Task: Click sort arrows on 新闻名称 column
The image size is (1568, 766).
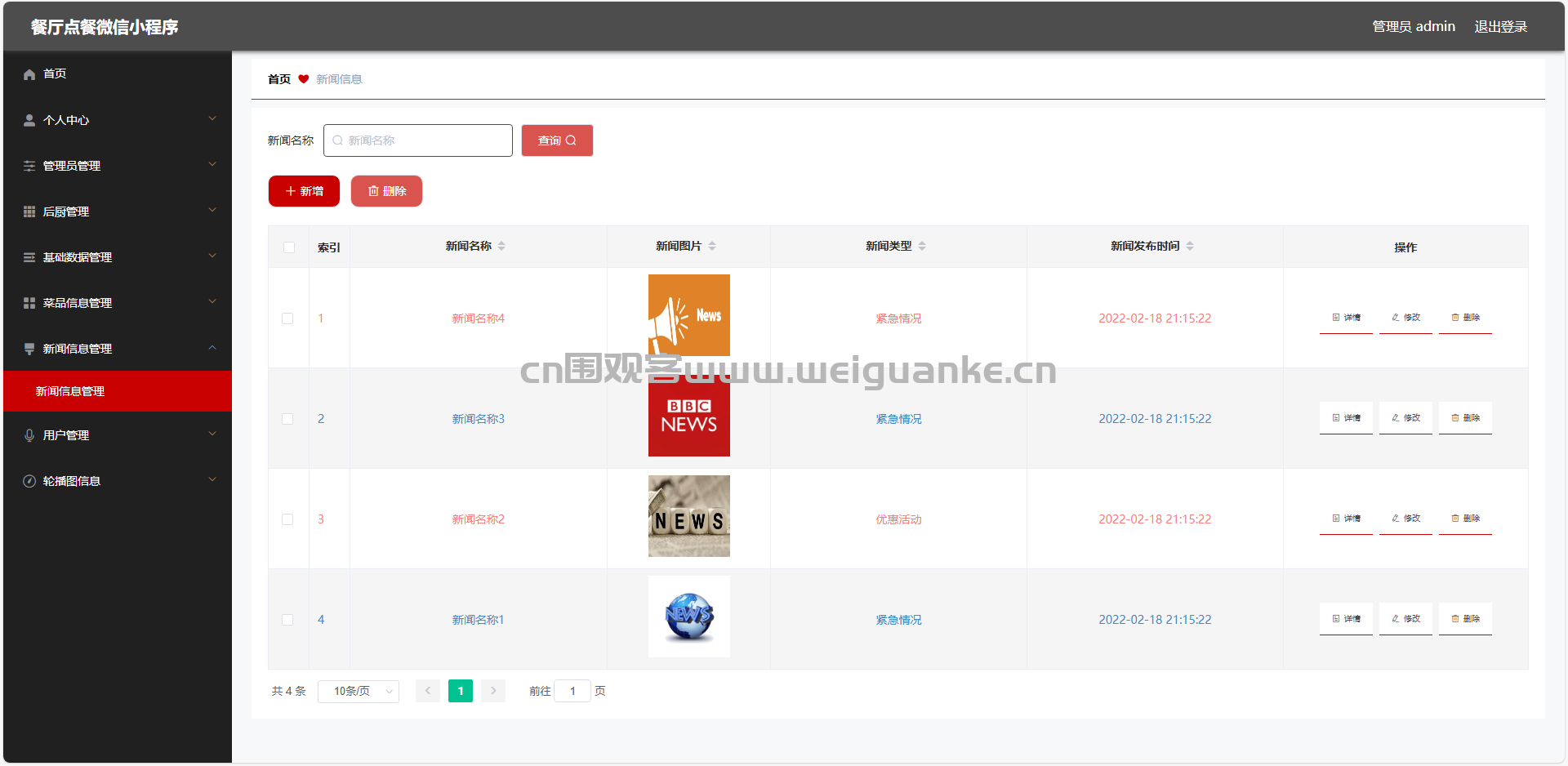Action: 501,246
